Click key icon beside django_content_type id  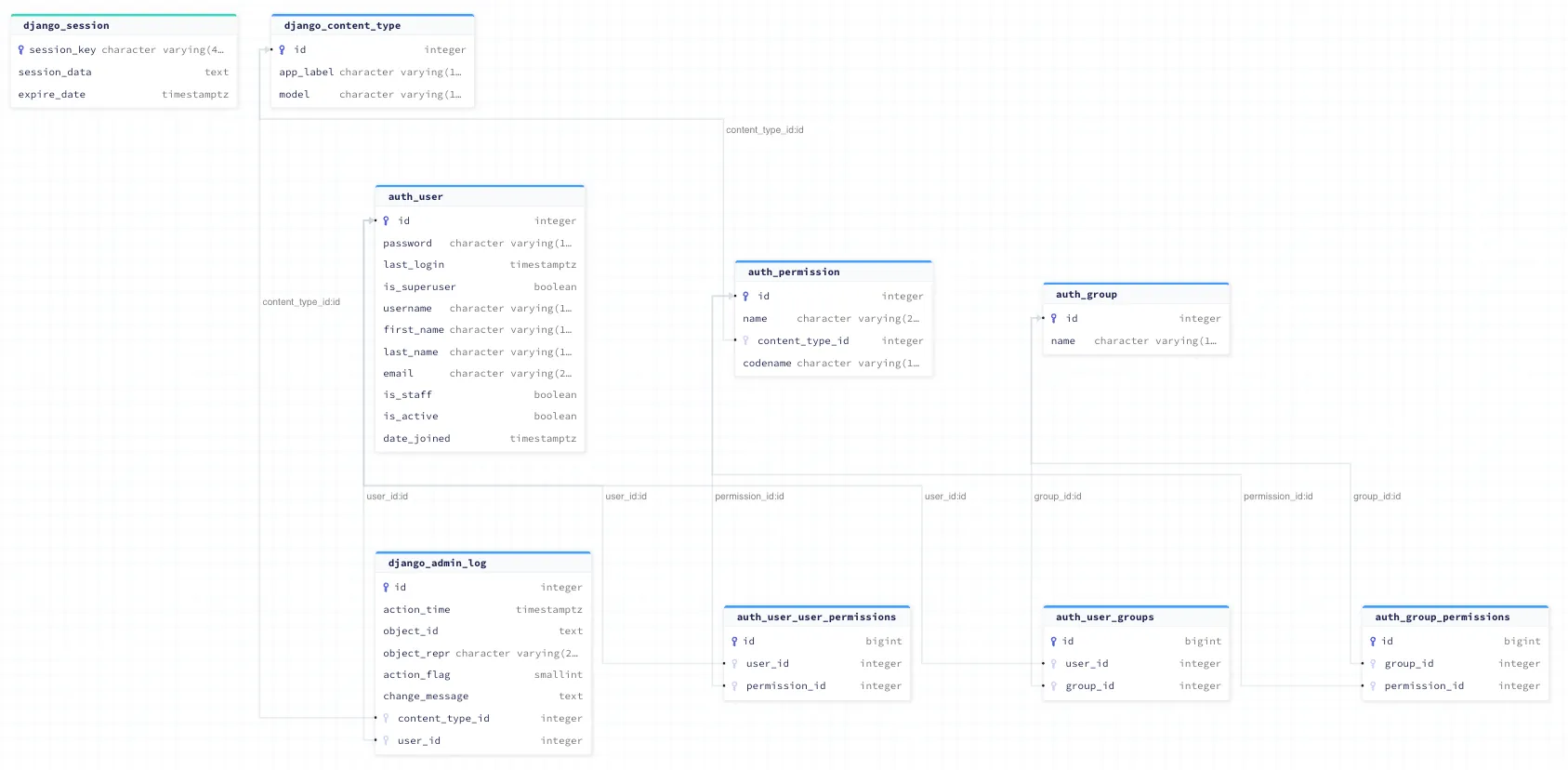pos(283,50)
